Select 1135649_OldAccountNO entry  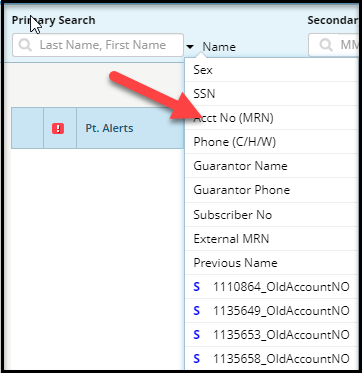coord(272,311)
